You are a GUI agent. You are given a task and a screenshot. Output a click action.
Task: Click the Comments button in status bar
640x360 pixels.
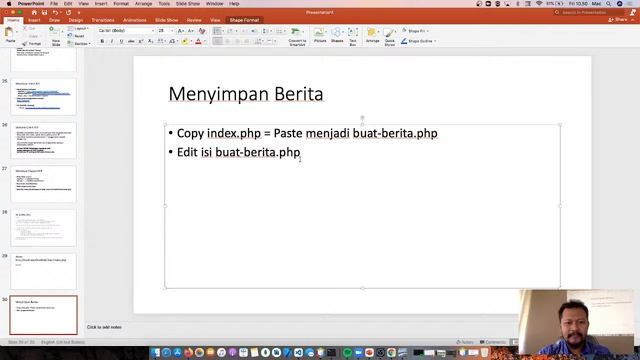(493, 342)
